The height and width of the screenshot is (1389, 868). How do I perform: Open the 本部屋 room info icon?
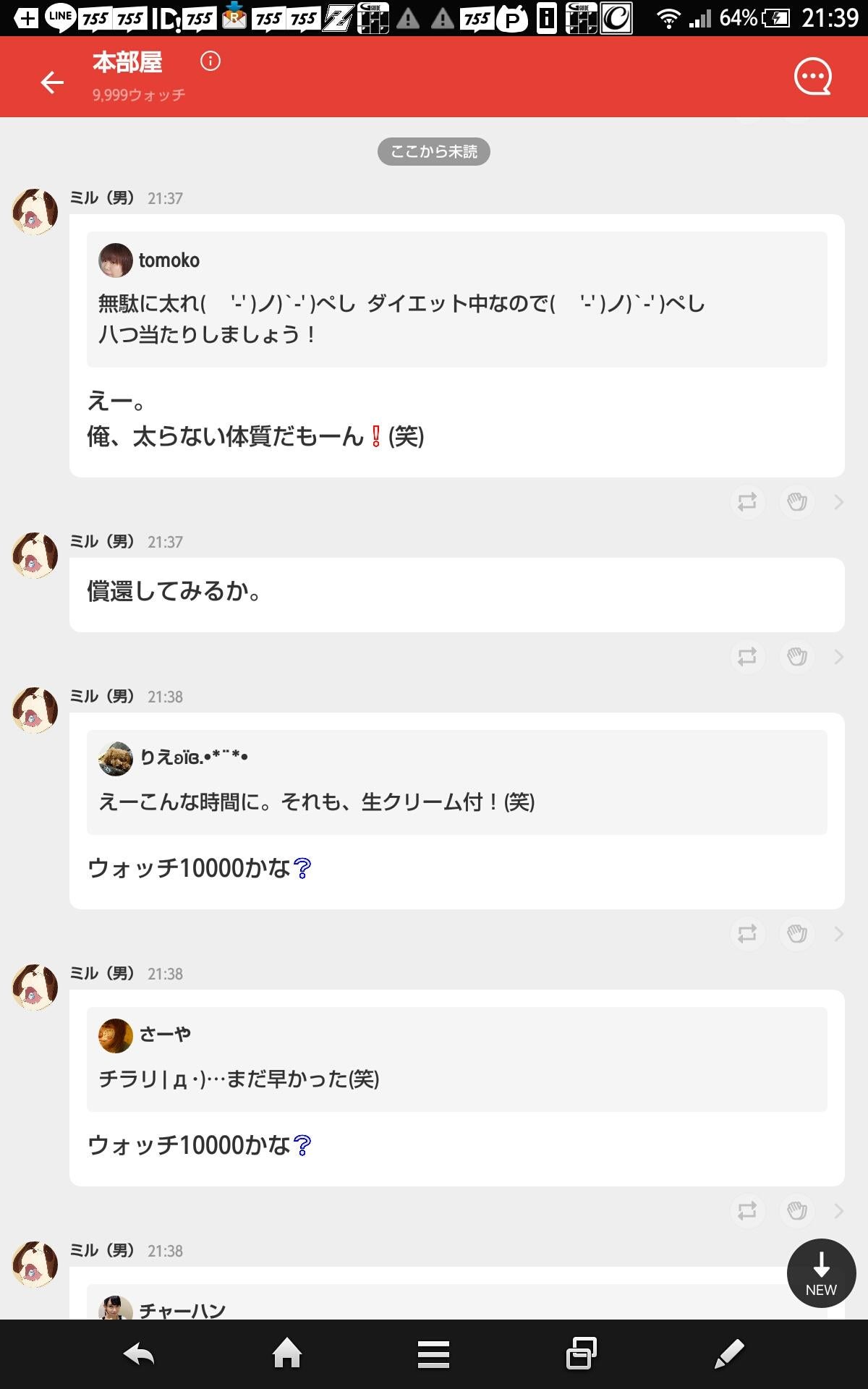tap(210, 63)
